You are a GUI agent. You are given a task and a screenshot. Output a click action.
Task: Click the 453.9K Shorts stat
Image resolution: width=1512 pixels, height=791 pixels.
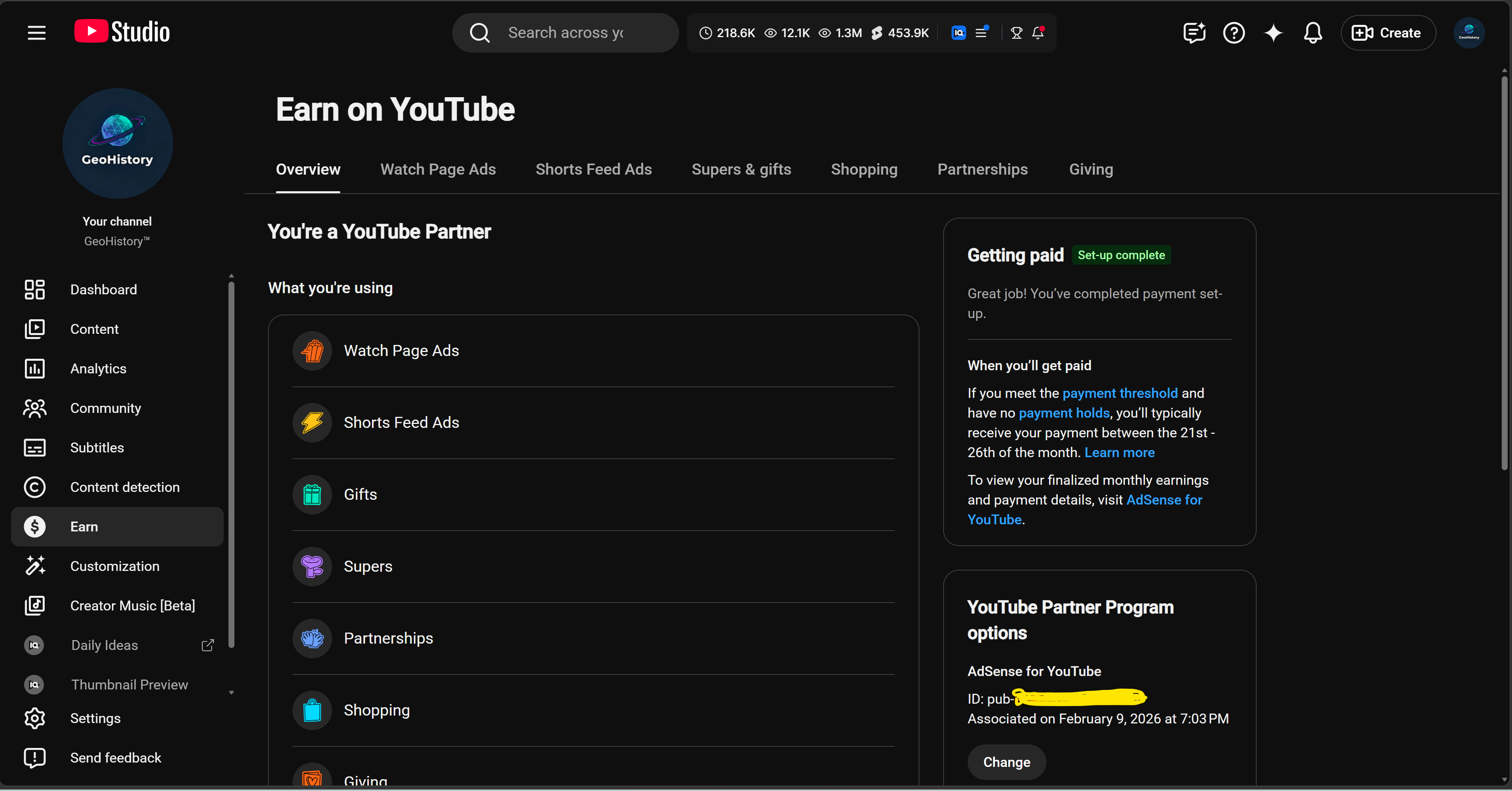point(900,33)
